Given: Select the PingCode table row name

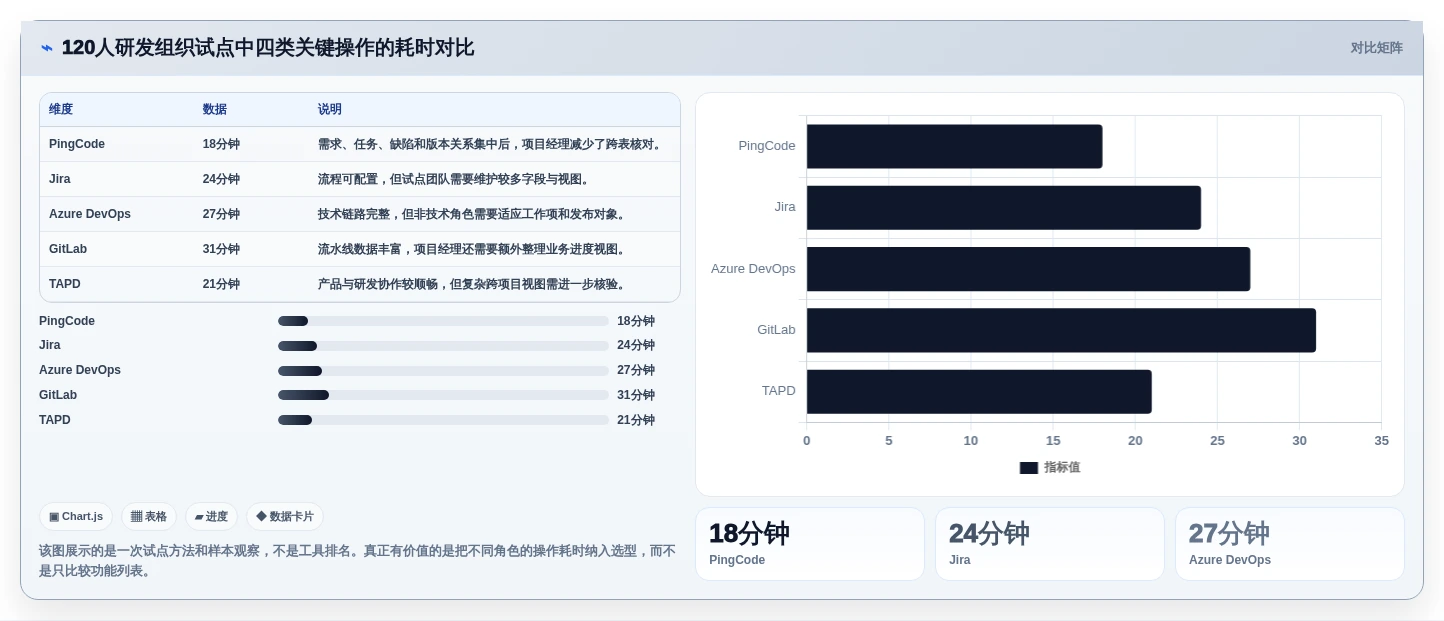Looking at the screenshot, I should (x=77, y=144).
